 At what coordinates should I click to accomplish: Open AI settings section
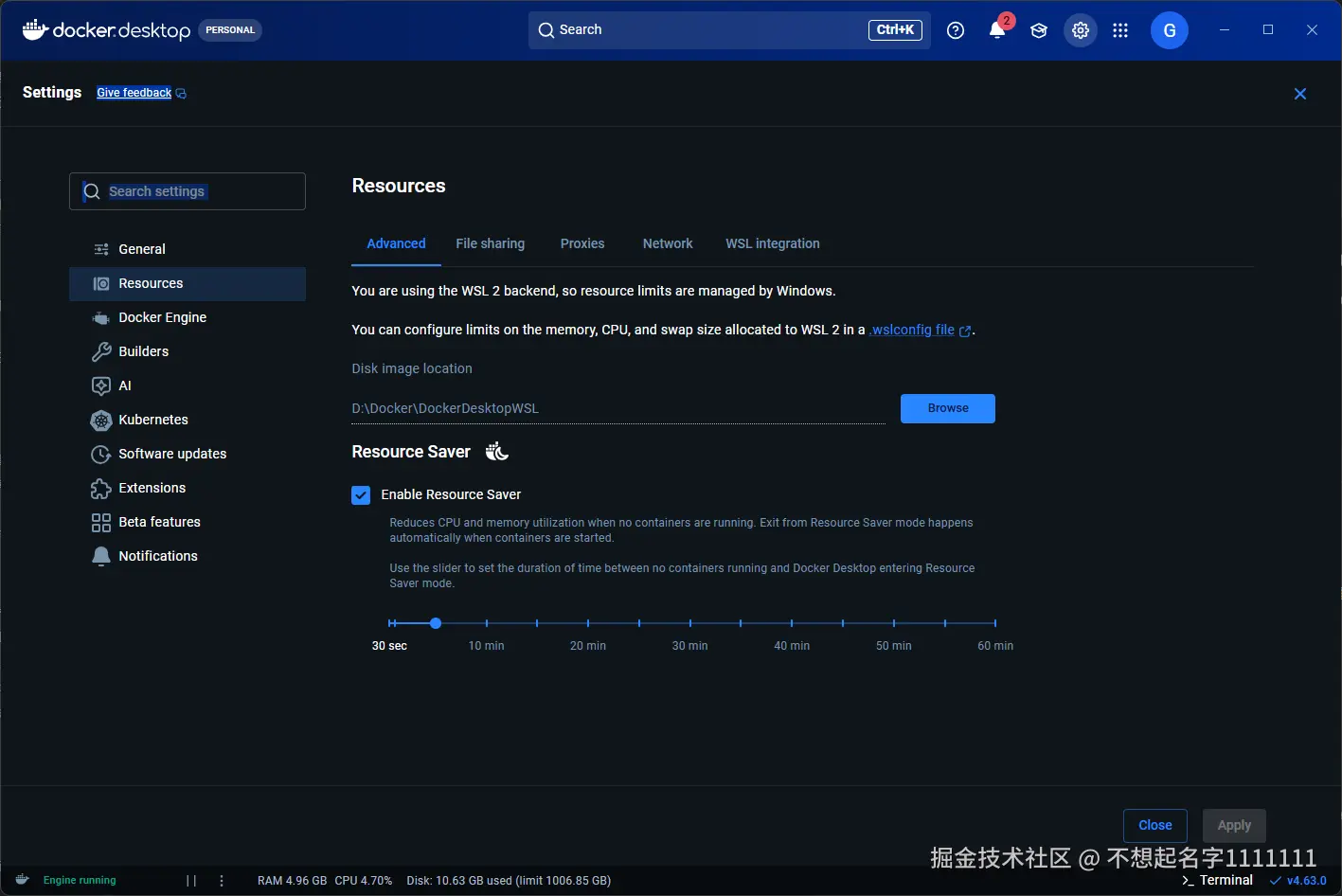[x=188, y=385]
